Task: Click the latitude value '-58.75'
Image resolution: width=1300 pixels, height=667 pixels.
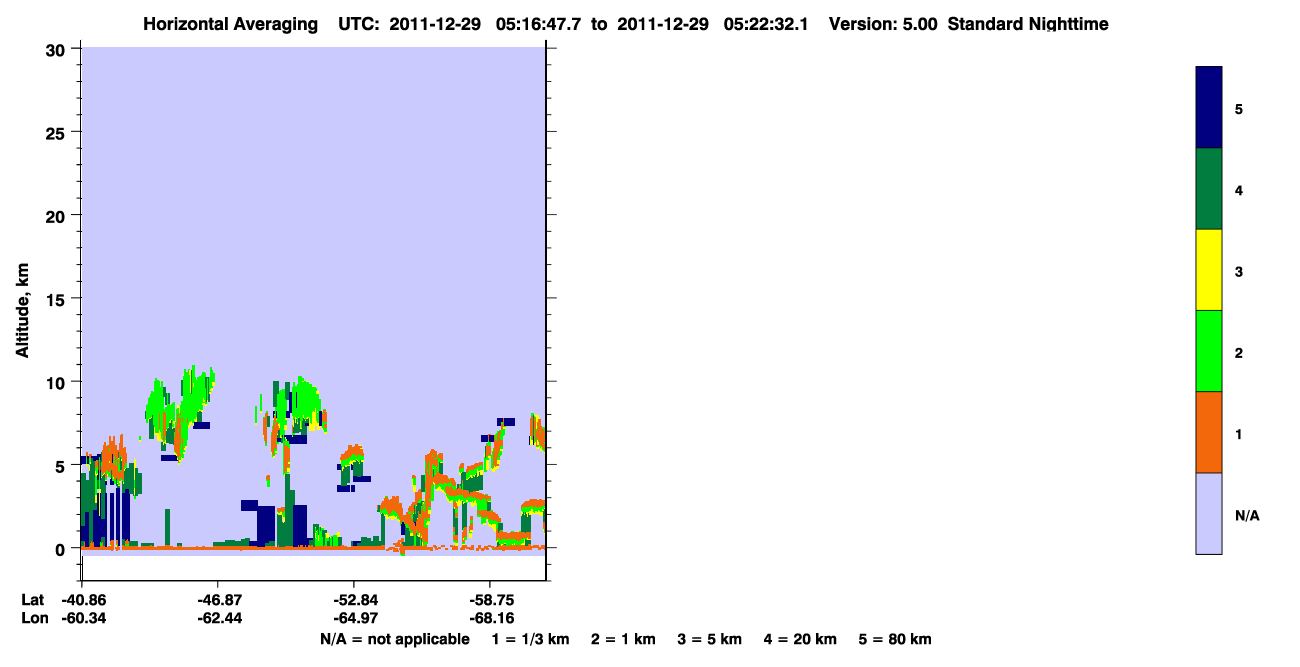Action: pos(490,600)
